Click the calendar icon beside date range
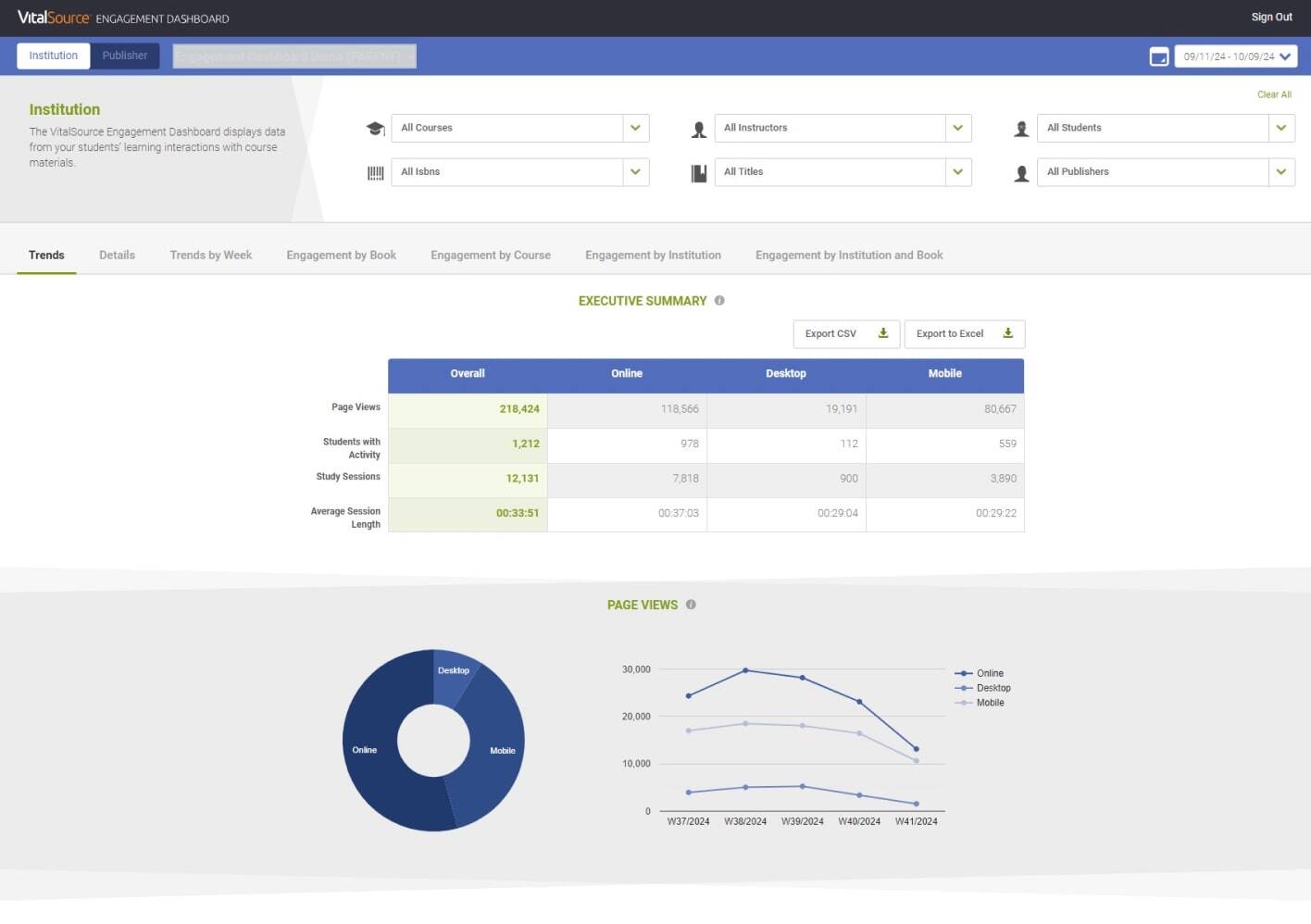Screen dimensions: 1311x924 coord(1158,56)
